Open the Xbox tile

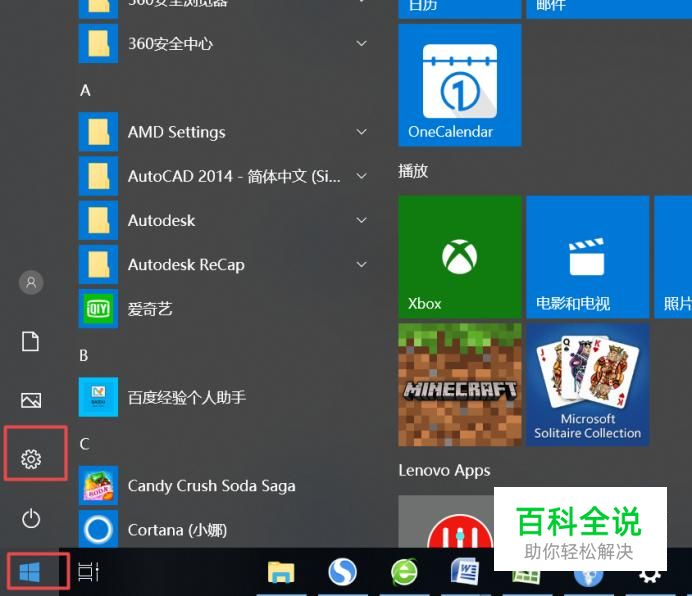click(x=459, y=257)
